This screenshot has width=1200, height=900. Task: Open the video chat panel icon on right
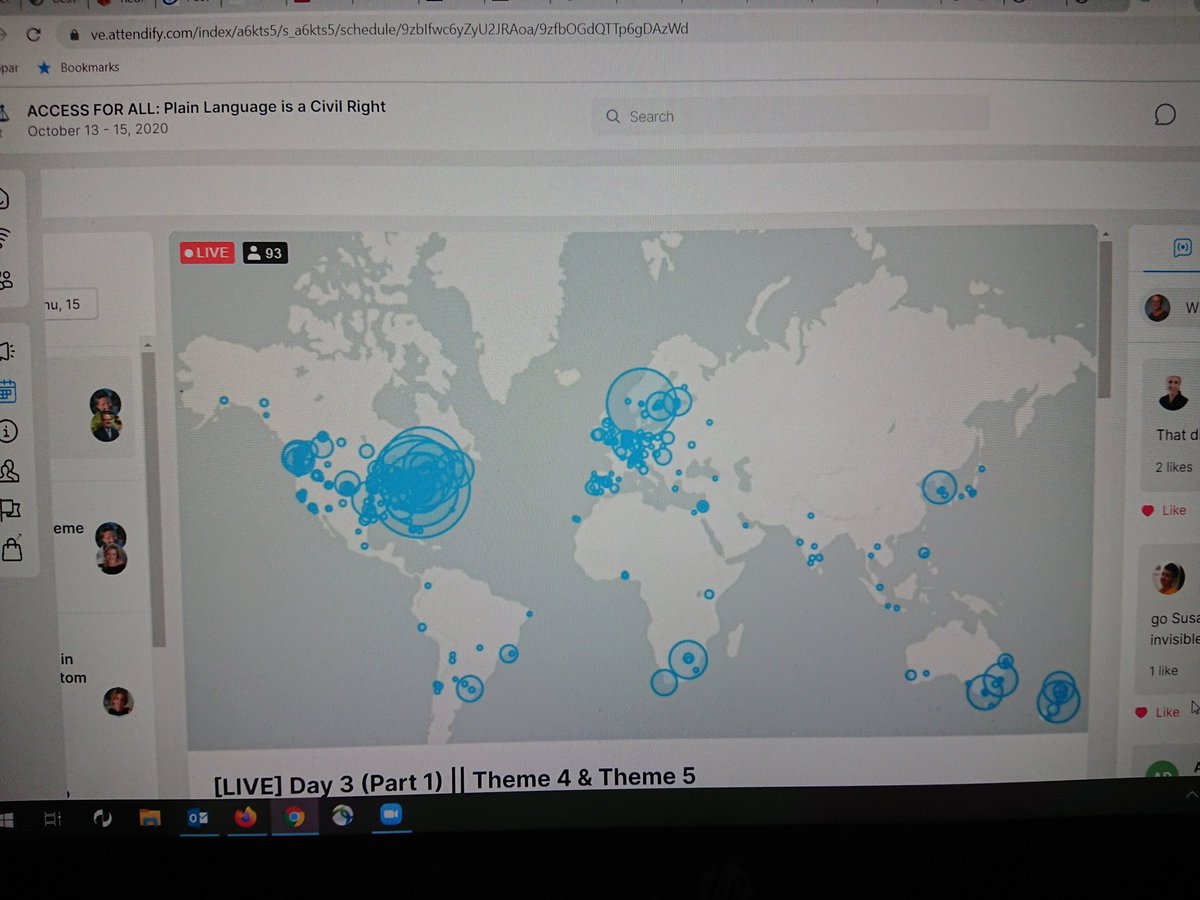(x=1182, y=248)
